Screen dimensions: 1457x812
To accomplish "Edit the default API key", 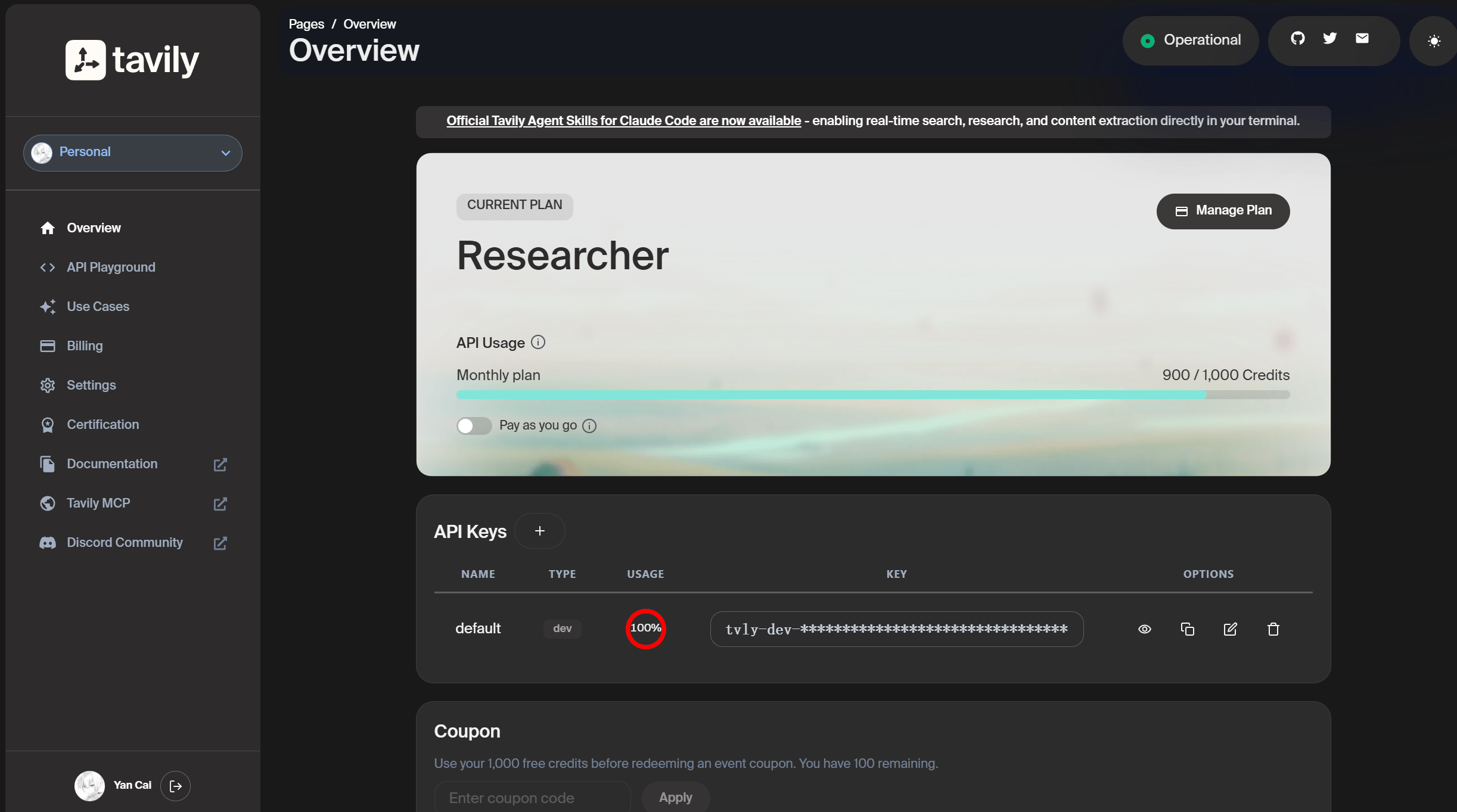I will coord(1231,629).
